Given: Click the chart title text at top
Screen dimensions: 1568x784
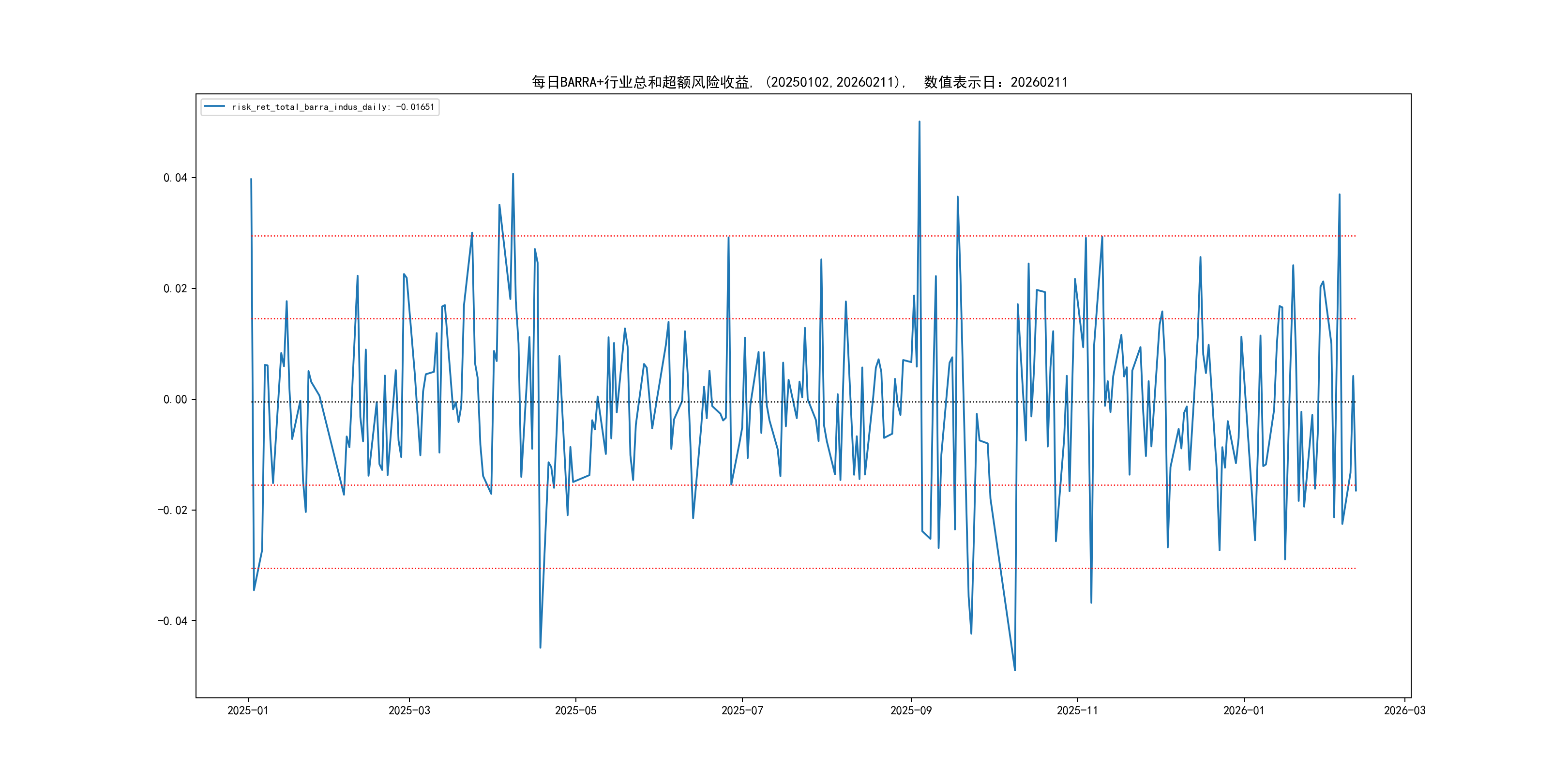Looking at the screenshot, I should [799, 82].
